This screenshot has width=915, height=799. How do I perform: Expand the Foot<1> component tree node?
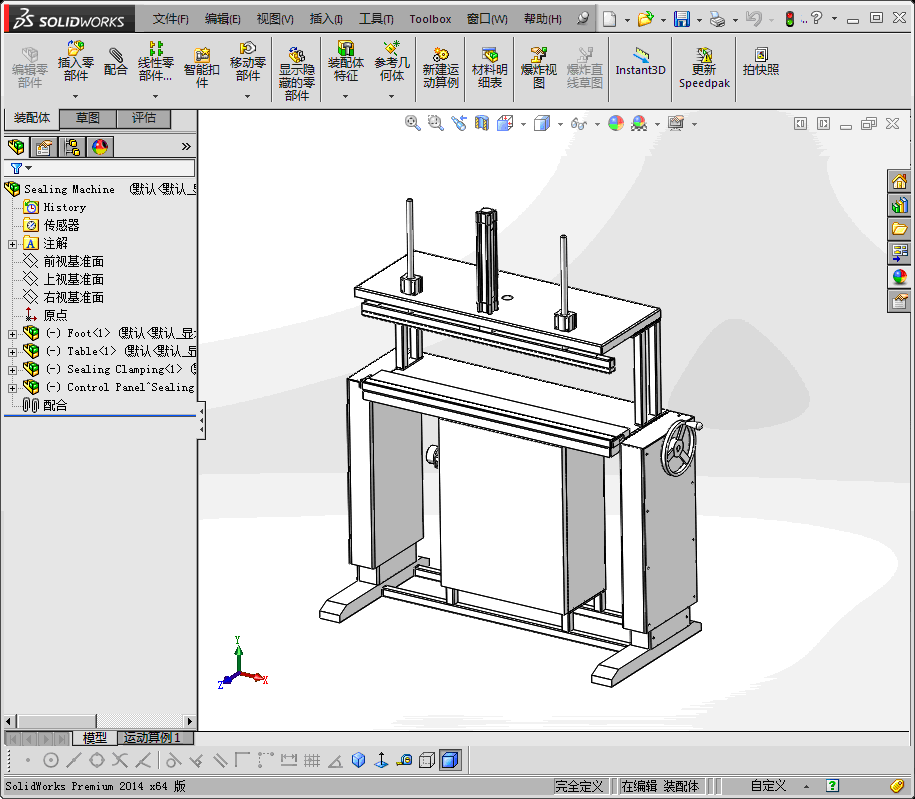tap(12, 334)
